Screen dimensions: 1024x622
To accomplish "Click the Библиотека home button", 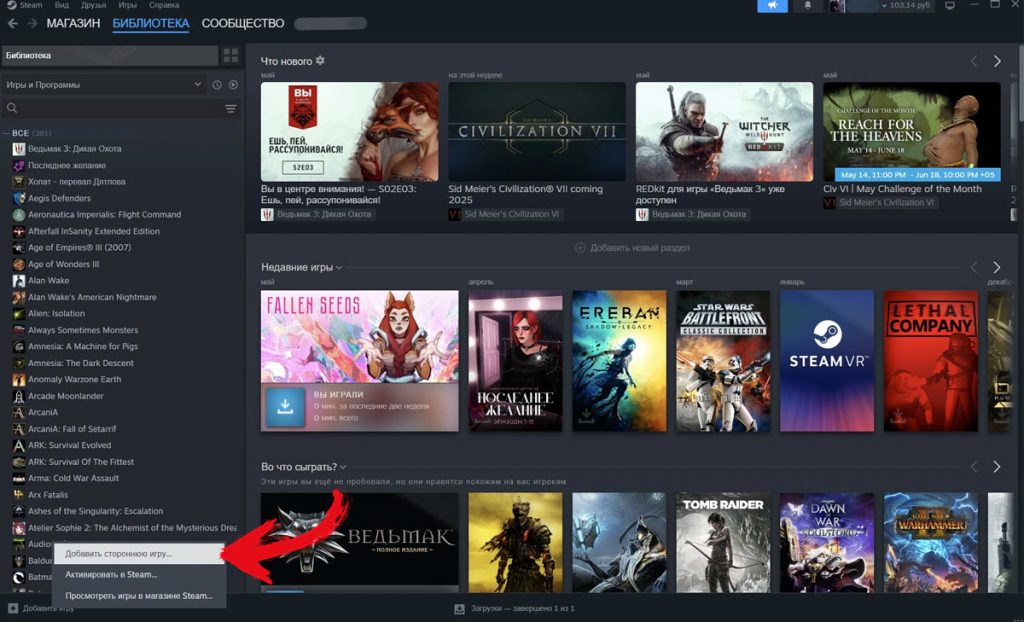I will click(110, 56).
